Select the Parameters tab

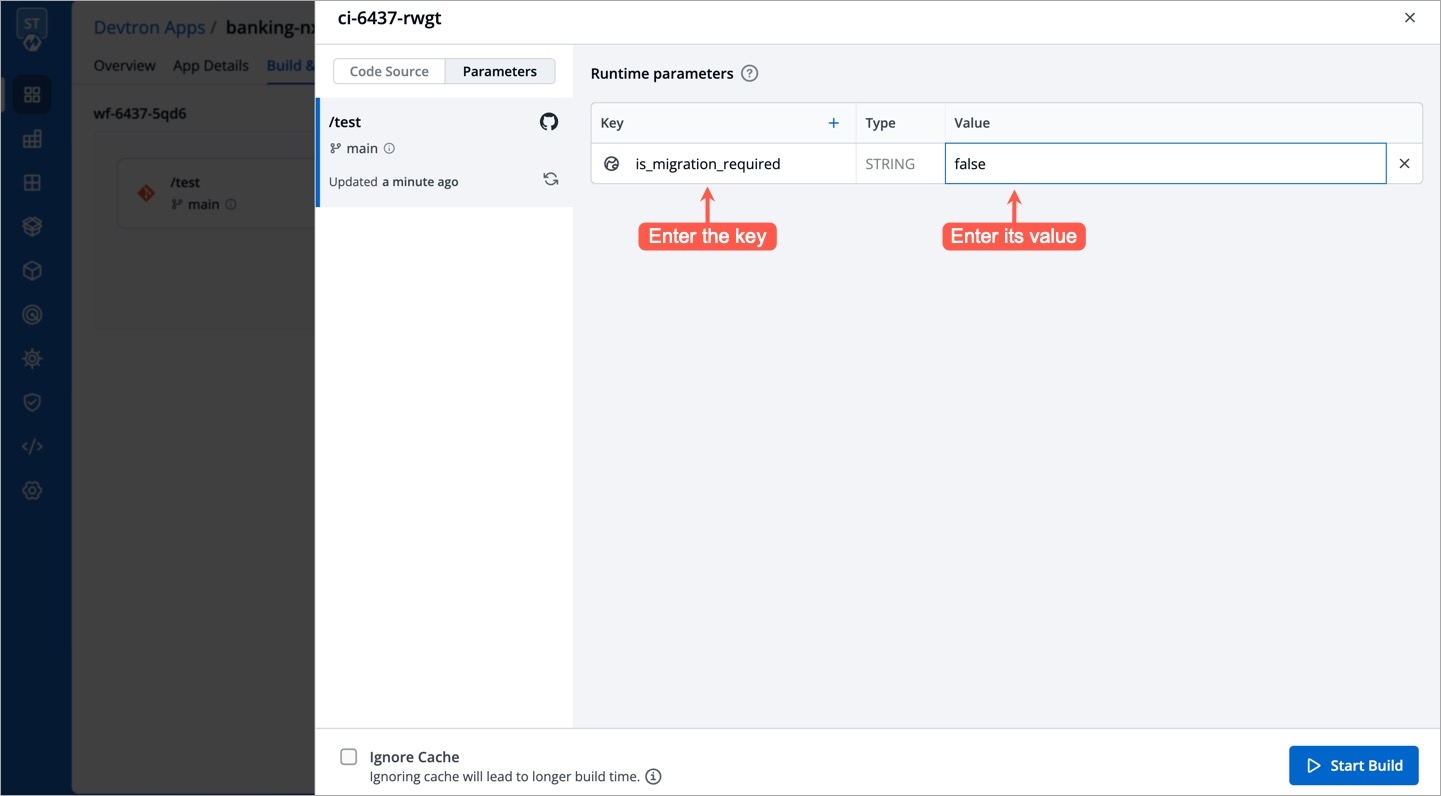click(x=499, y=71)
